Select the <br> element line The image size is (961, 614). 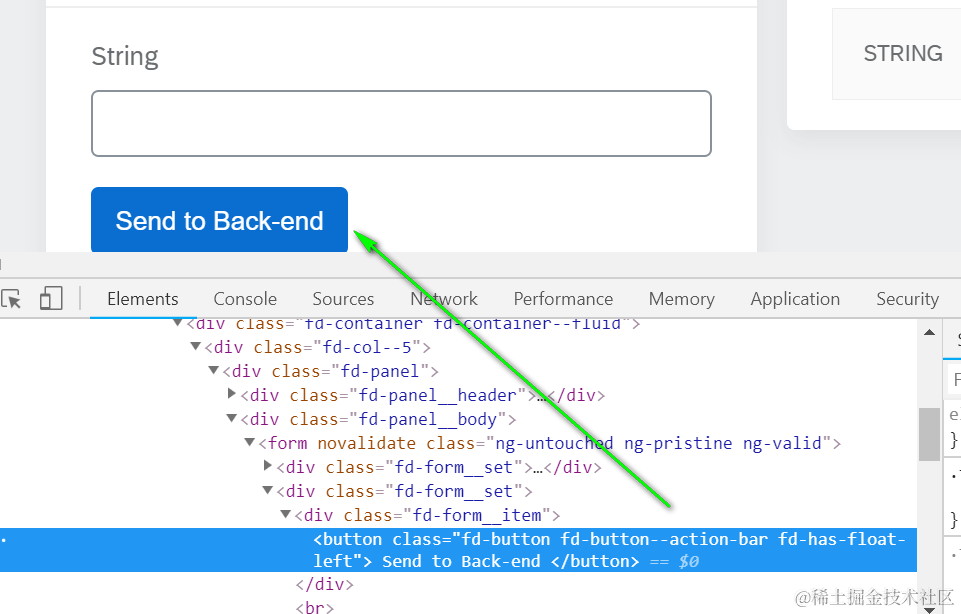[x=314, y=607]
